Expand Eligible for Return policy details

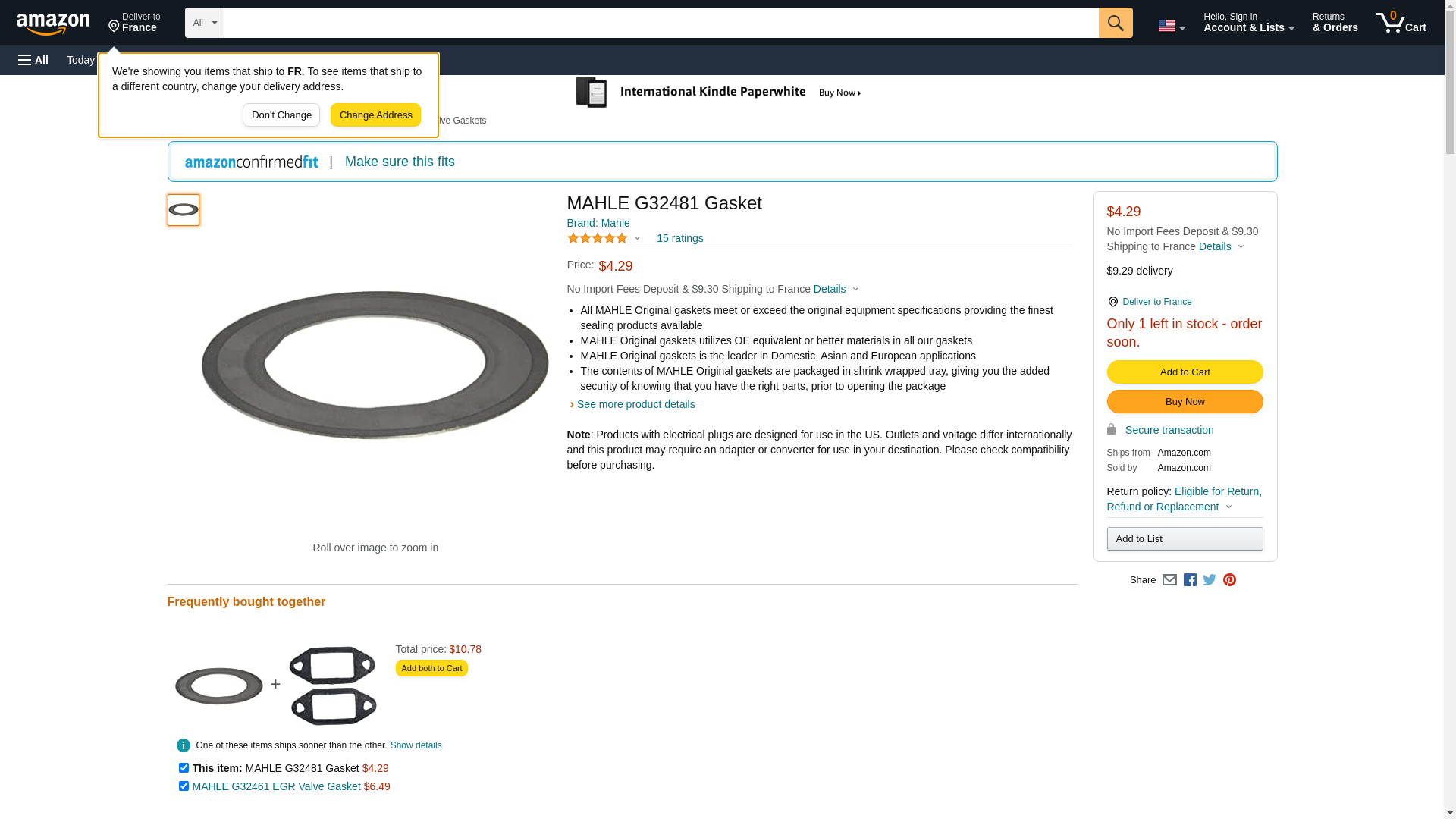tap(1184, 499)
